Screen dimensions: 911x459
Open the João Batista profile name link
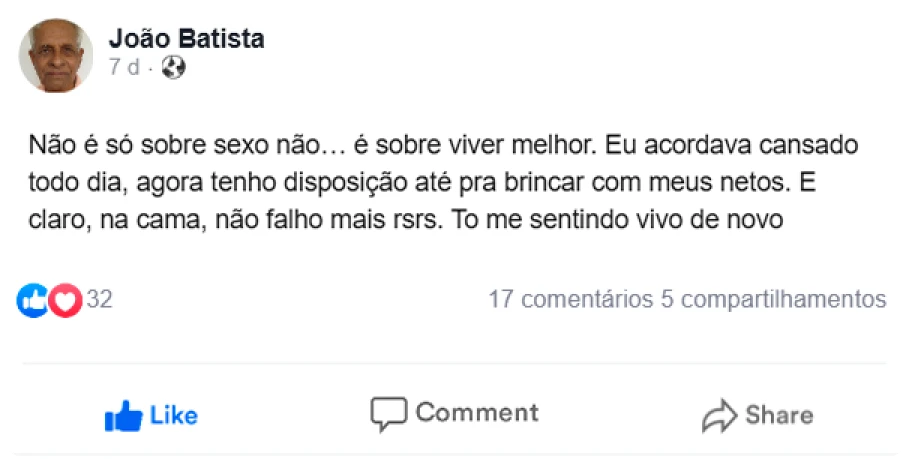186,39
